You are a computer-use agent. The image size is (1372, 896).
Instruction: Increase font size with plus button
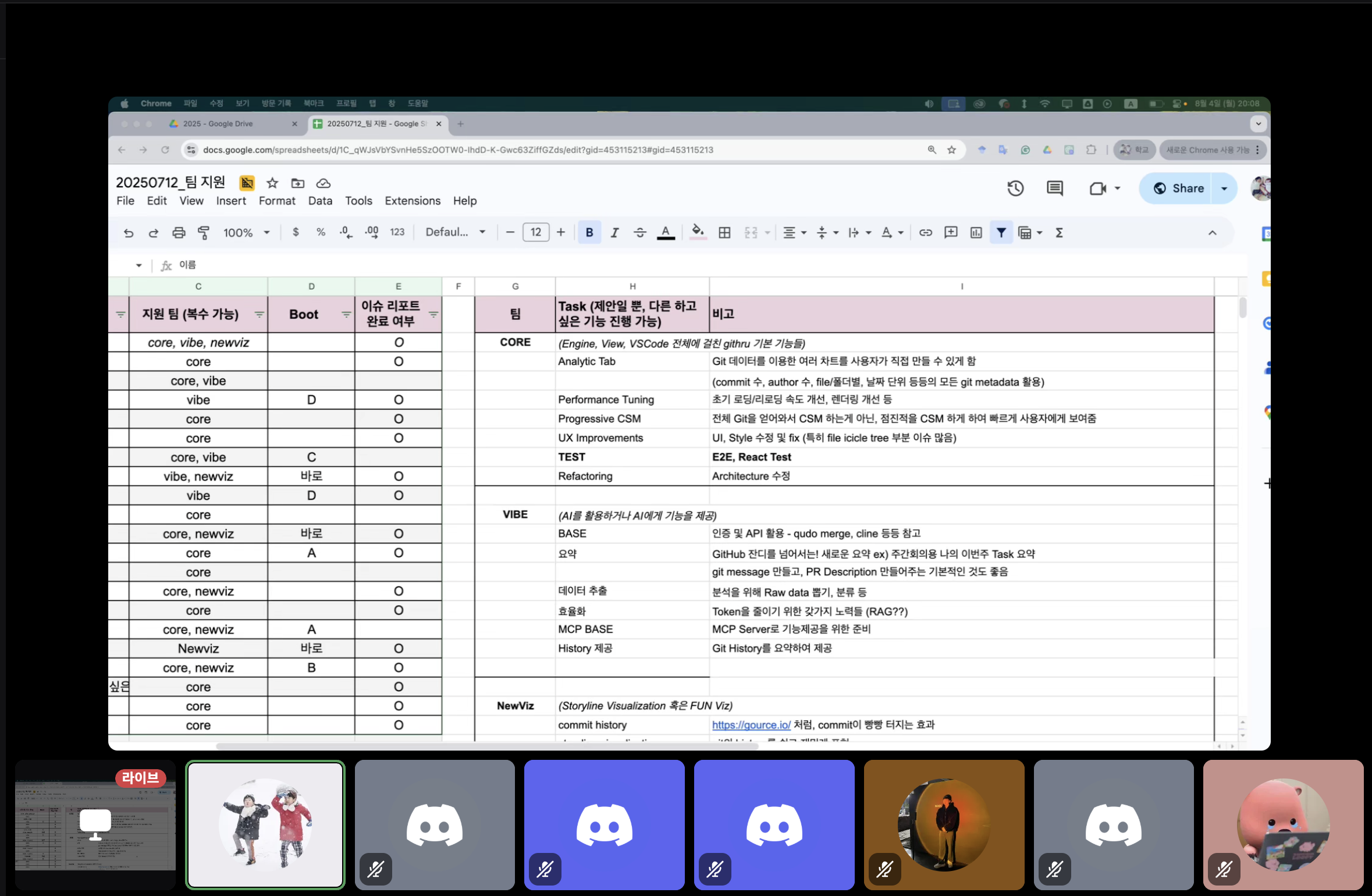click(561, 232)
